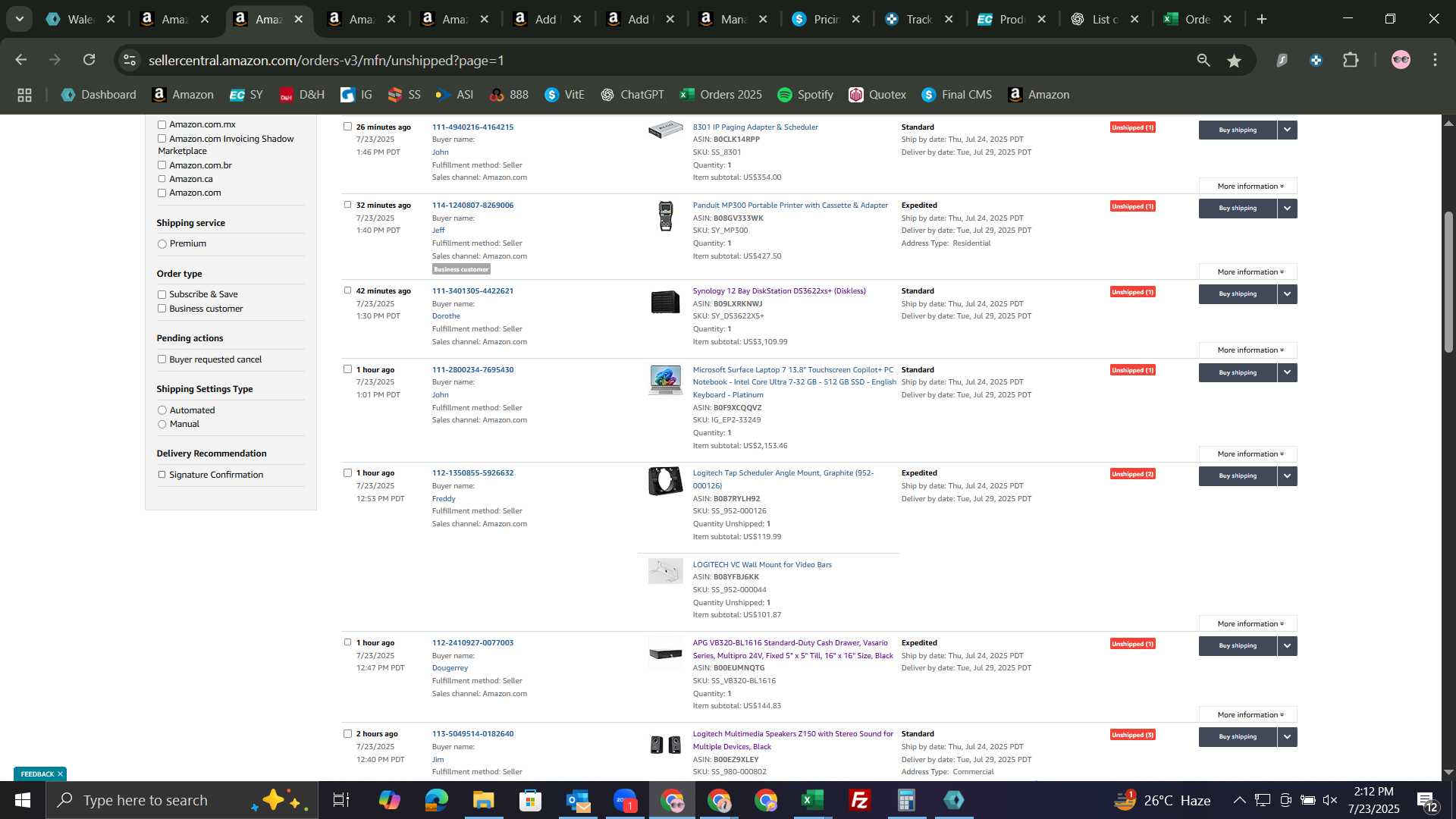Bookmark this page with star icon
1456x819 pixels.
pos(1235,60)
